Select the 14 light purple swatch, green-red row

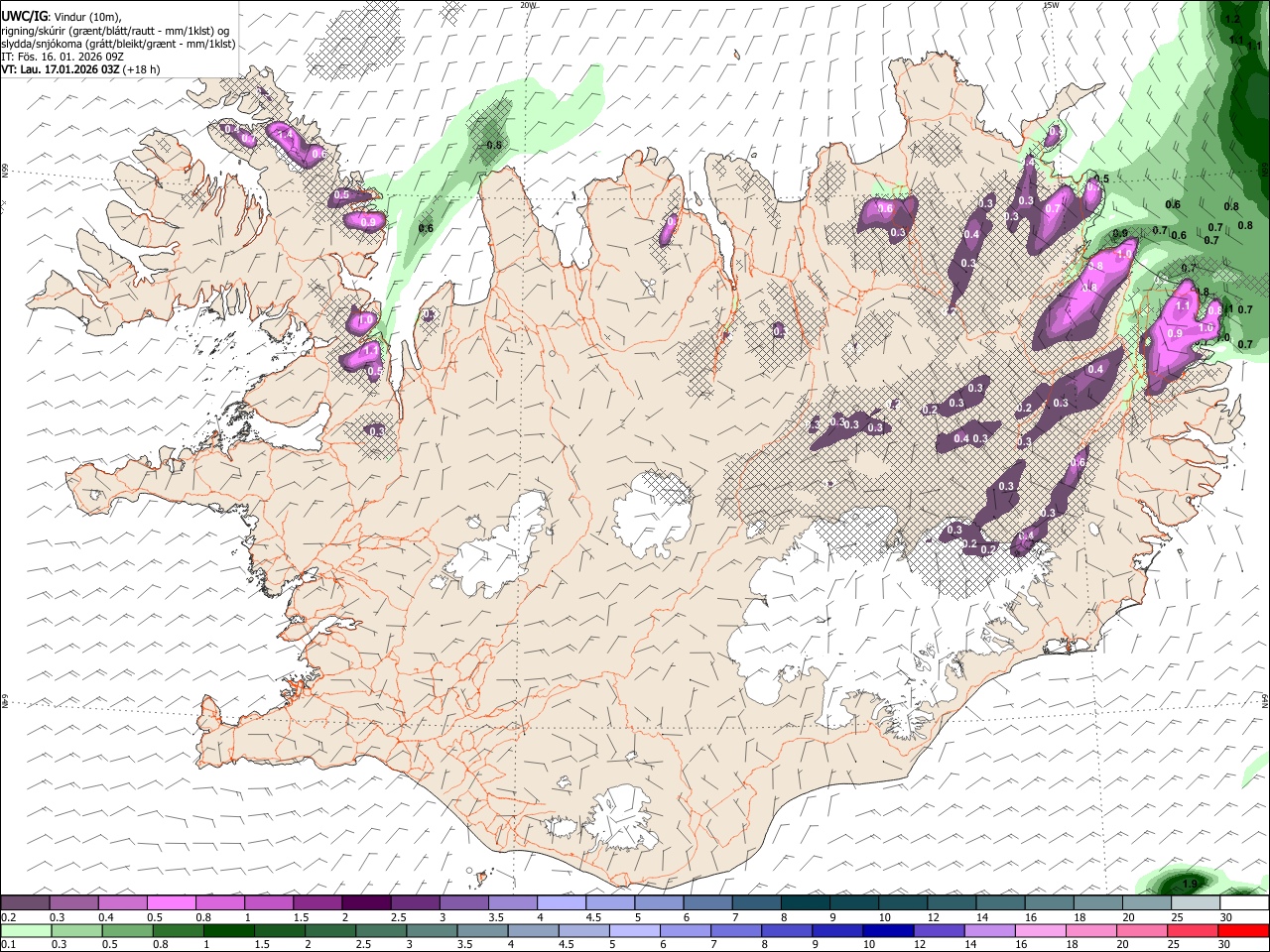click(990, 930)
